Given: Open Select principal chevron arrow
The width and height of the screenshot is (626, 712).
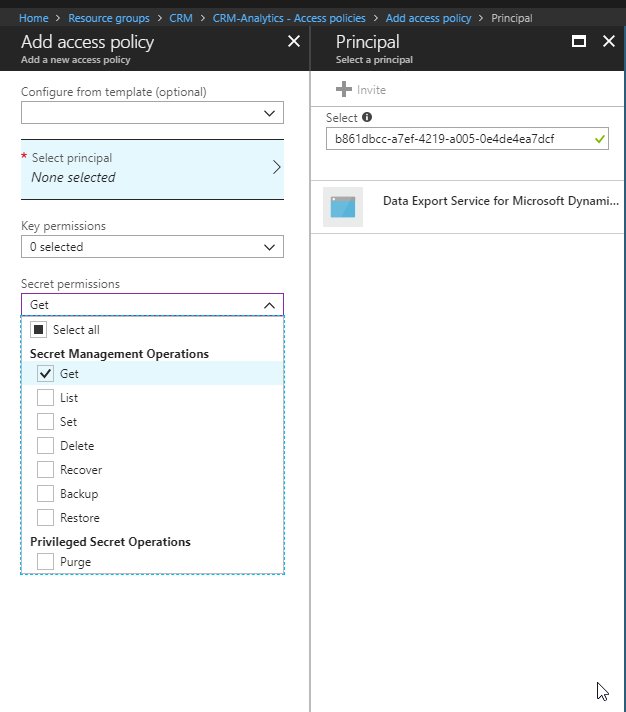Looking at the screenshot, I should pos(276,168).
